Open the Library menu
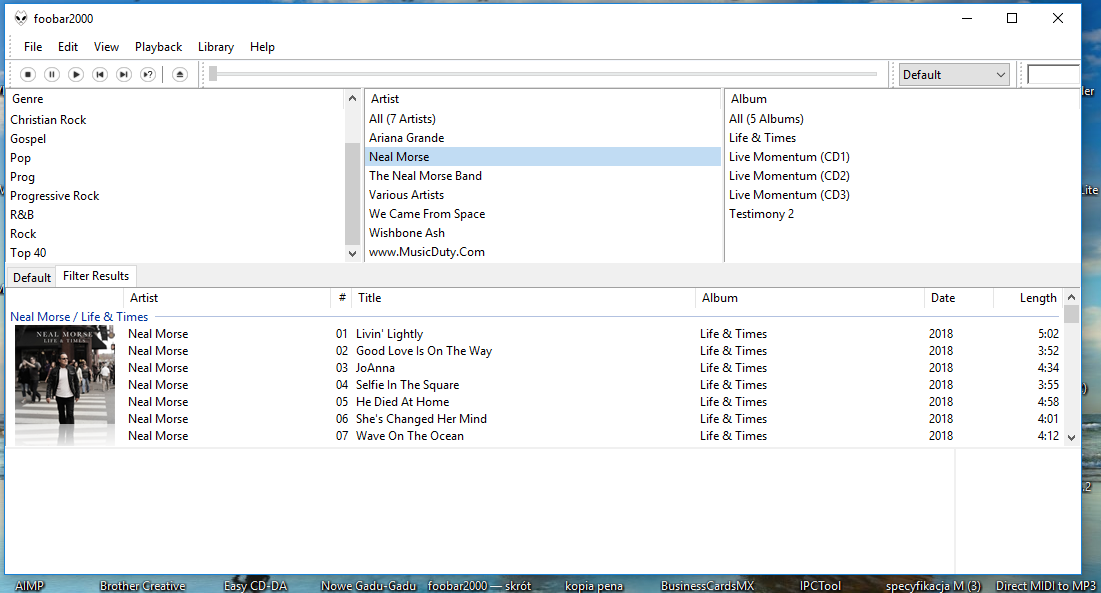Image resolution: width=1101 pixels, height=593 pixels. [216, 47]
